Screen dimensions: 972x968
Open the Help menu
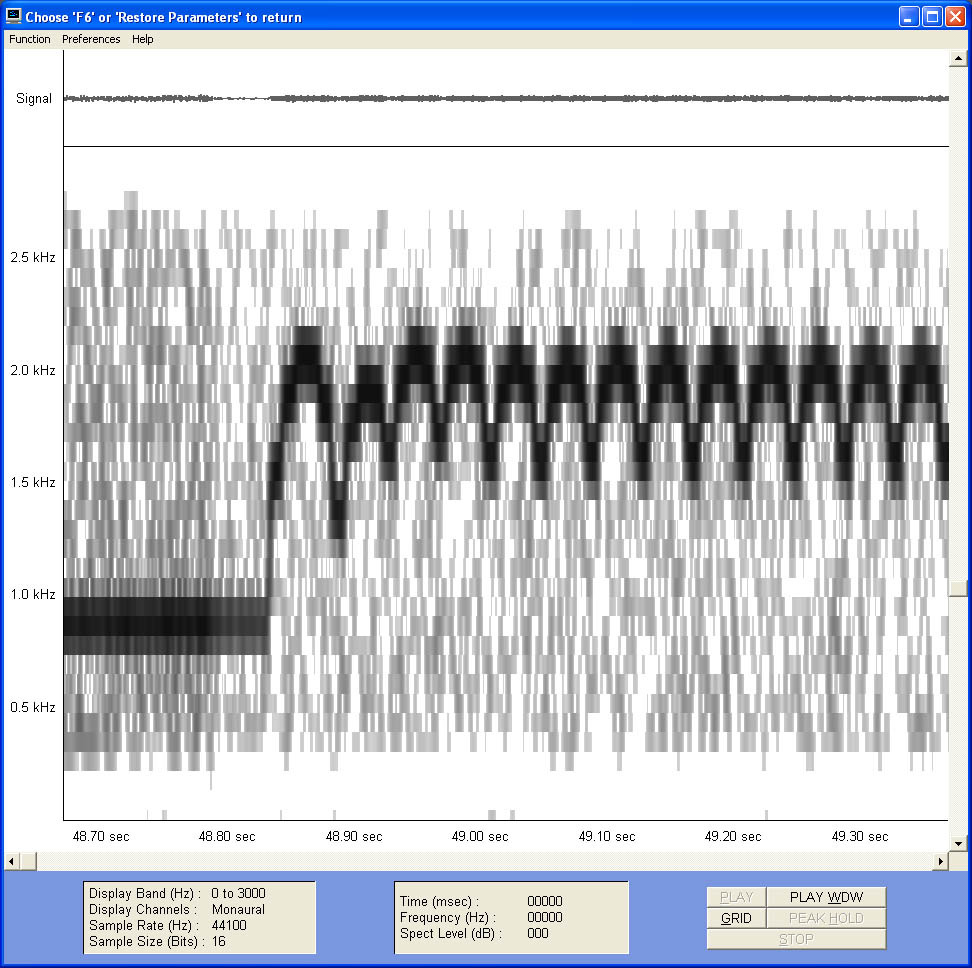pos(143,39)
